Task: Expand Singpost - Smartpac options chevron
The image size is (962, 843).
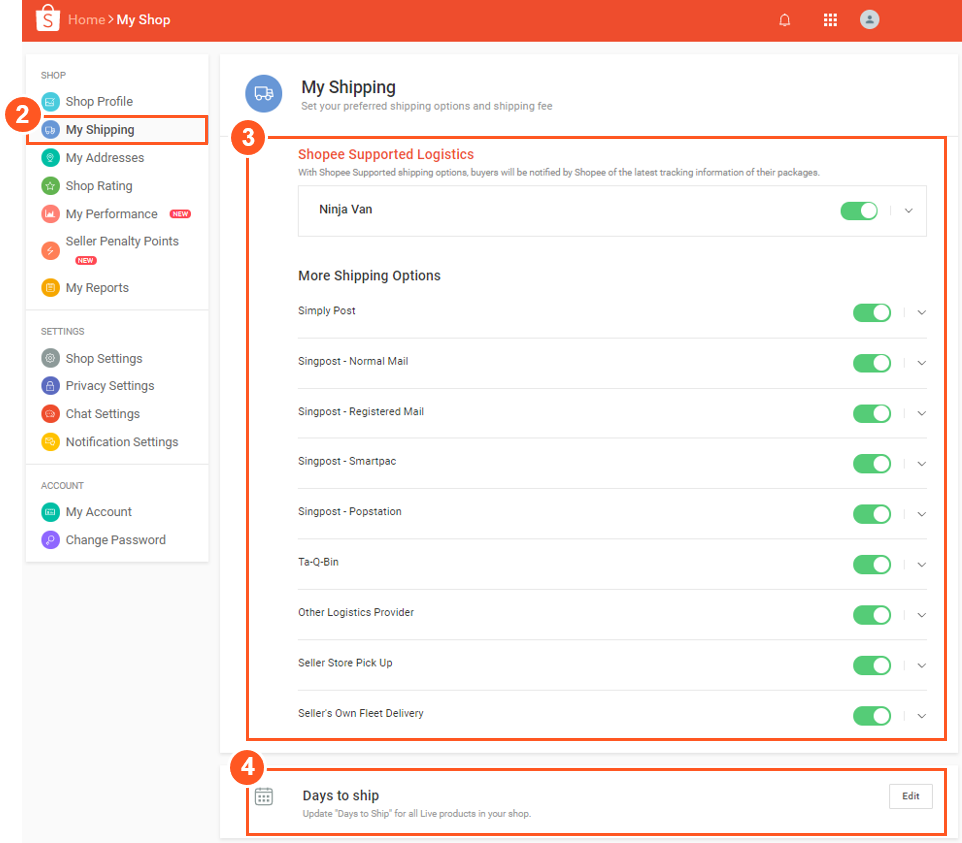Action: click(x=921, y=464)
